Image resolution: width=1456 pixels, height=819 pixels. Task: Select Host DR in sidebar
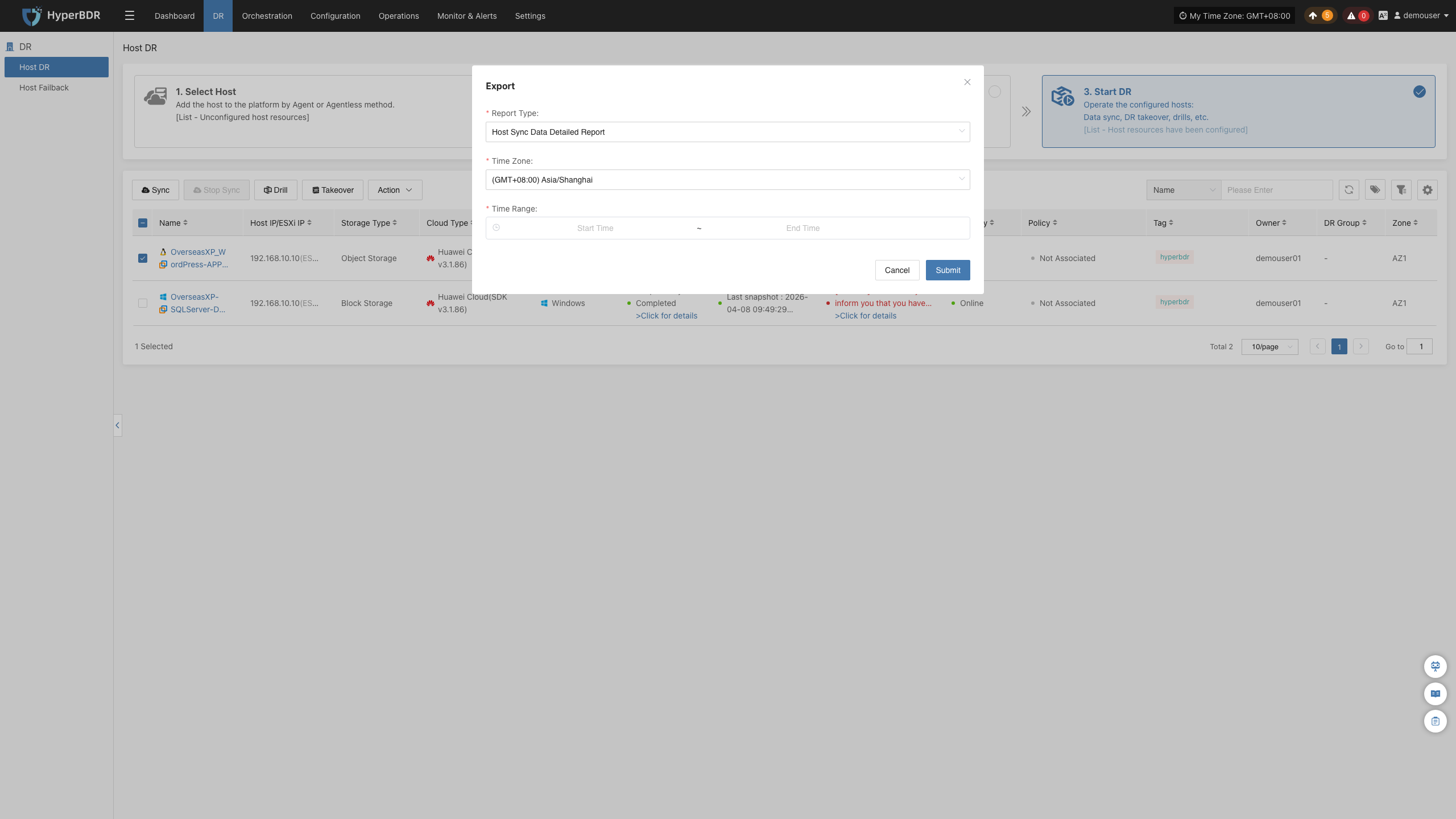pyautogui.click(x=56, y=67)
